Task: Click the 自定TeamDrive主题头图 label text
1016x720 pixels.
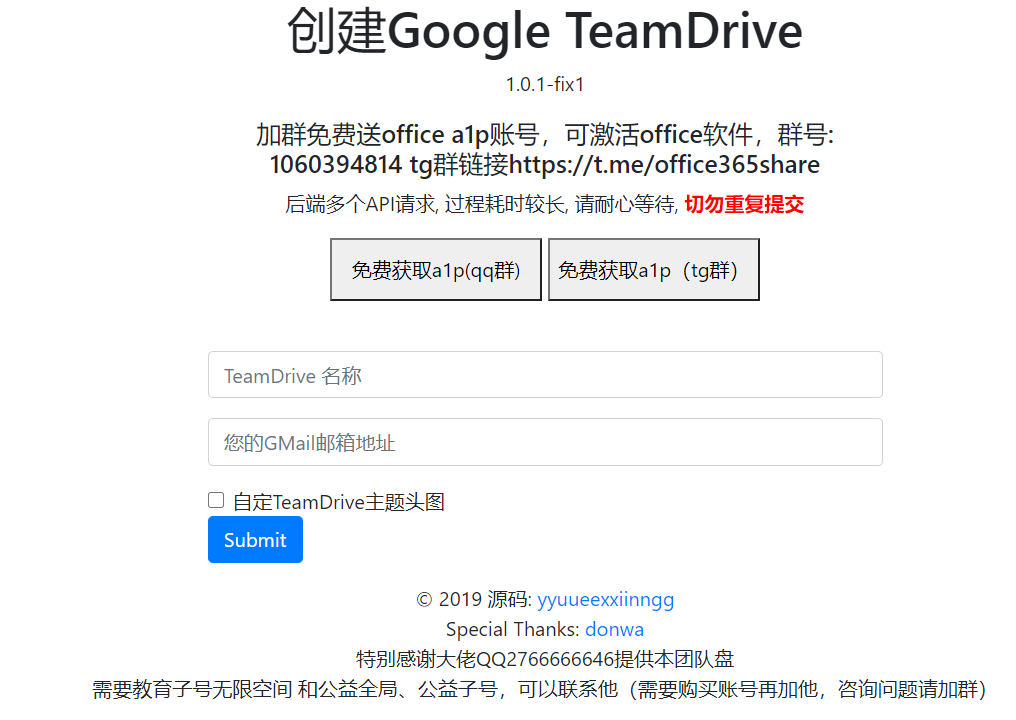Action: pyautogui.click(x=339, y=502)
